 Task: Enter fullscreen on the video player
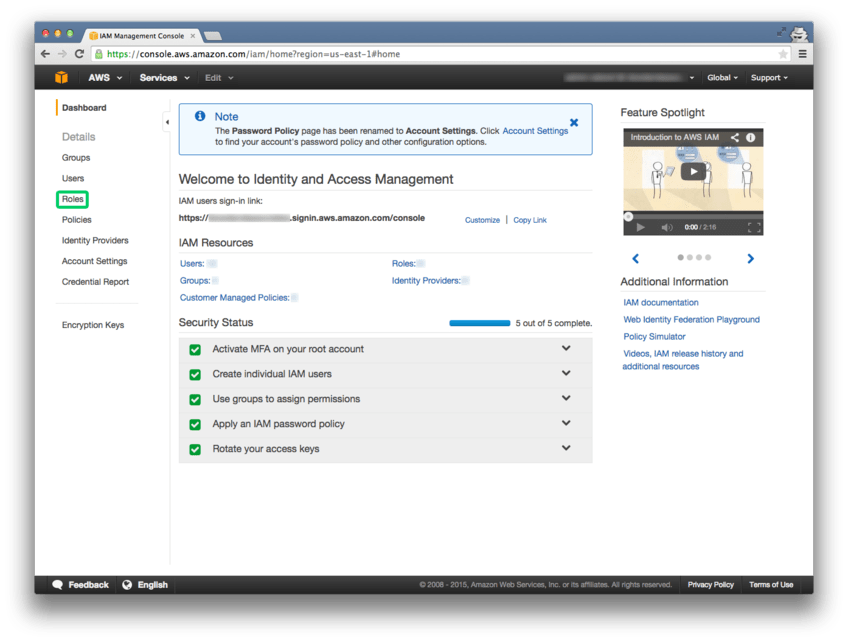(754, 227)
